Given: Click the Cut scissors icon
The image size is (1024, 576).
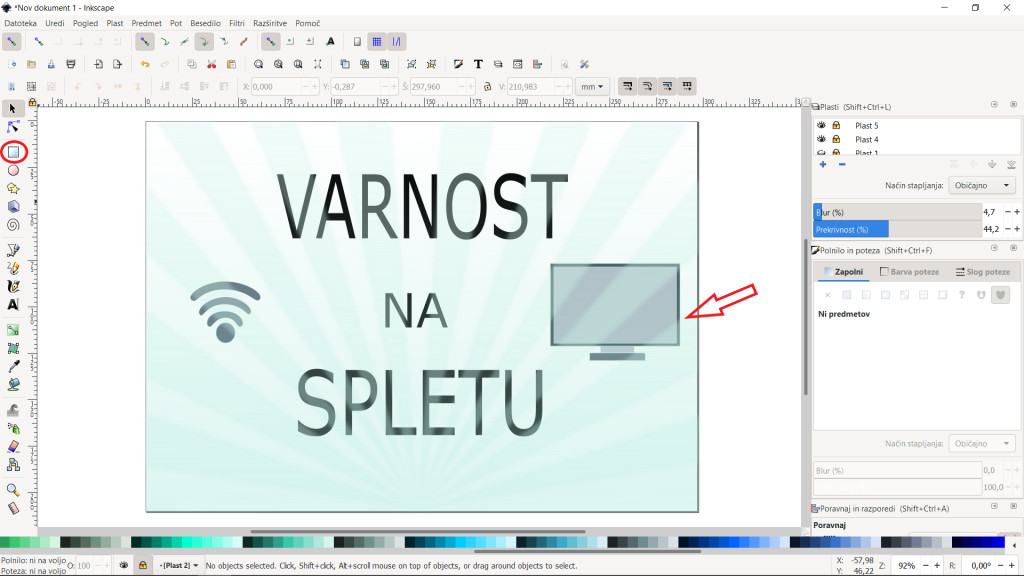Looking at the screenshot, I should click(212, 64).
